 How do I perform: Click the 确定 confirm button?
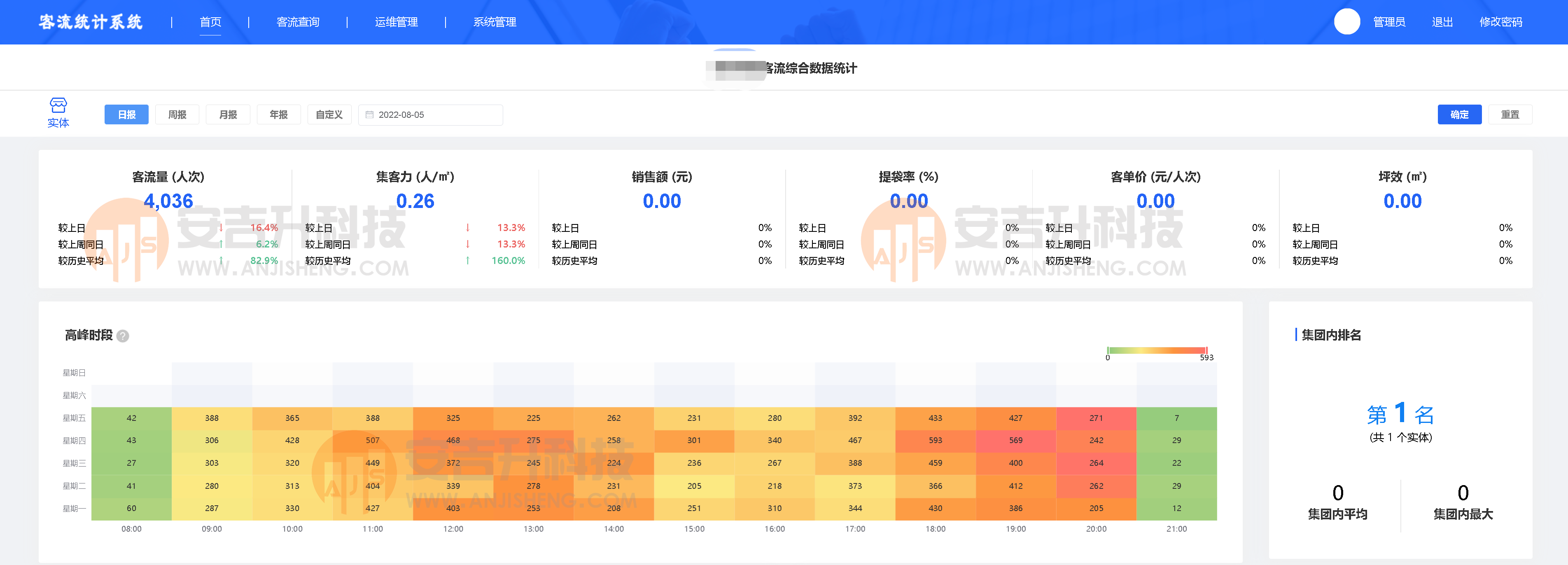1459,114
